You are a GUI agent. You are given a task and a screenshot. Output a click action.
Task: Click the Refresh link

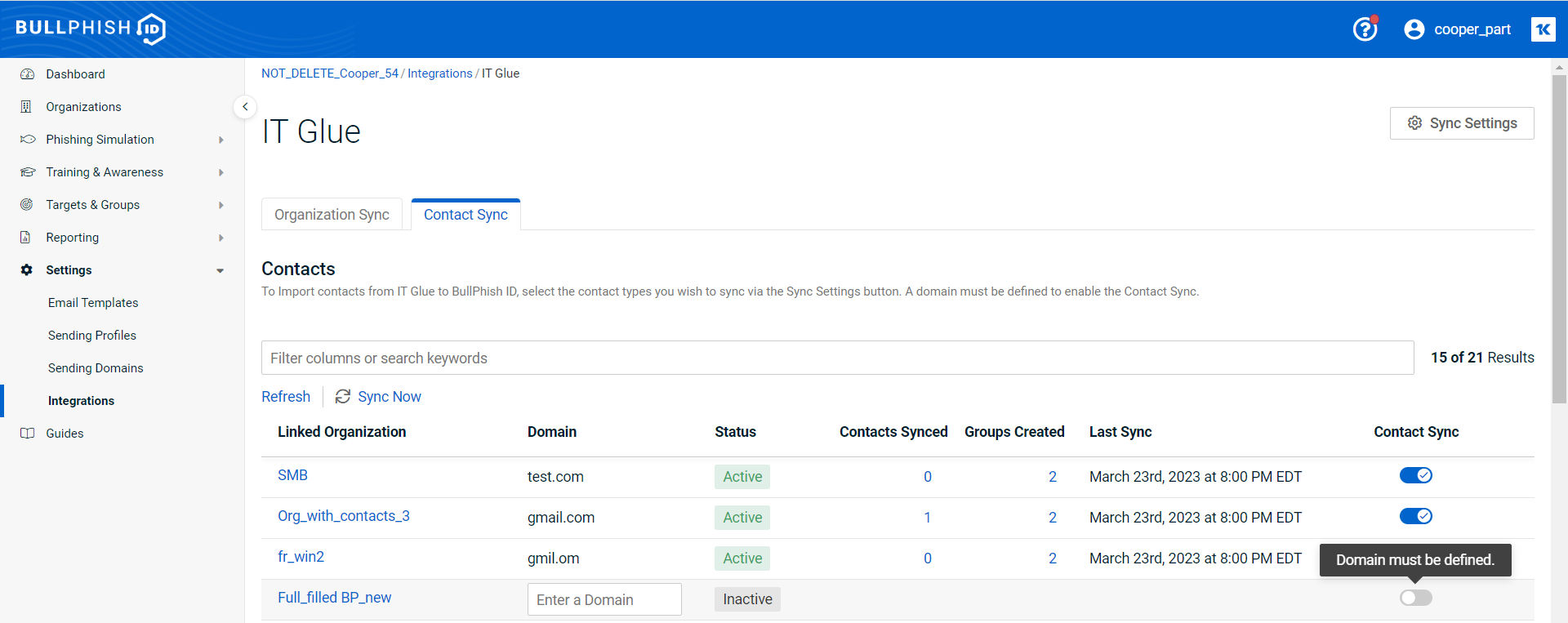286,396
